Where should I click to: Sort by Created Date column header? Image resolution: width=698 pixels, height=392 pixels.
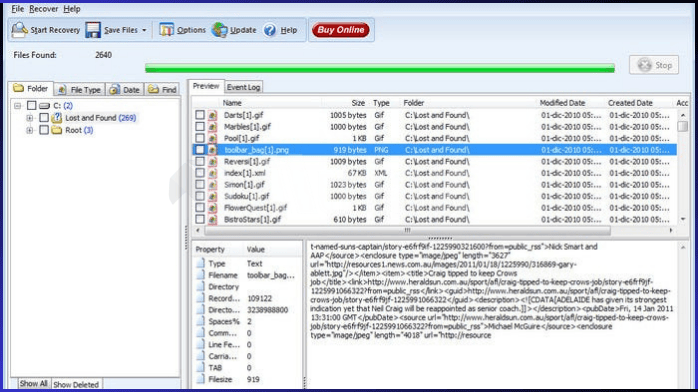pos(630,103)
